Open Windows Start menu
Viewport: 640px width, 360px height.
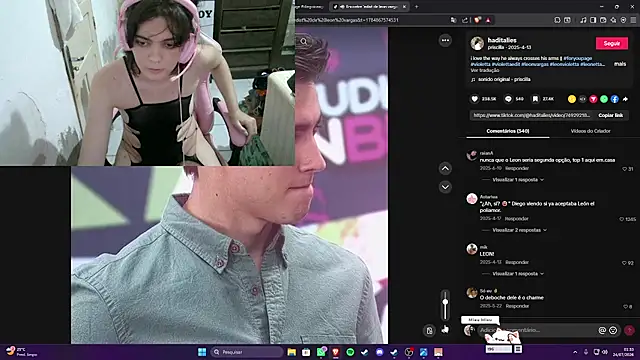point(202,352)
